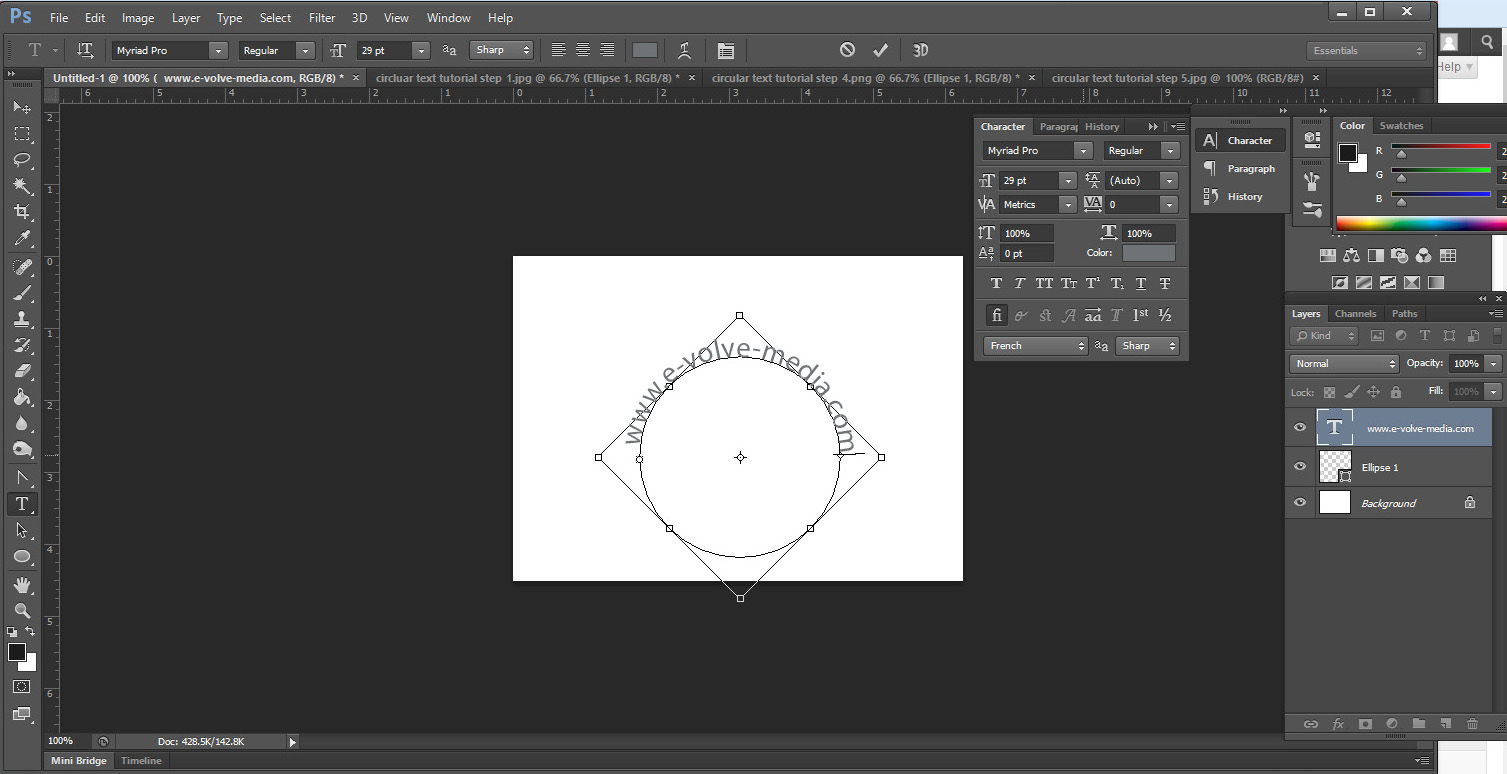Screen dimensions: 1507x774
Task: Choose the Zoom tool
Action: tap(21, 610)
